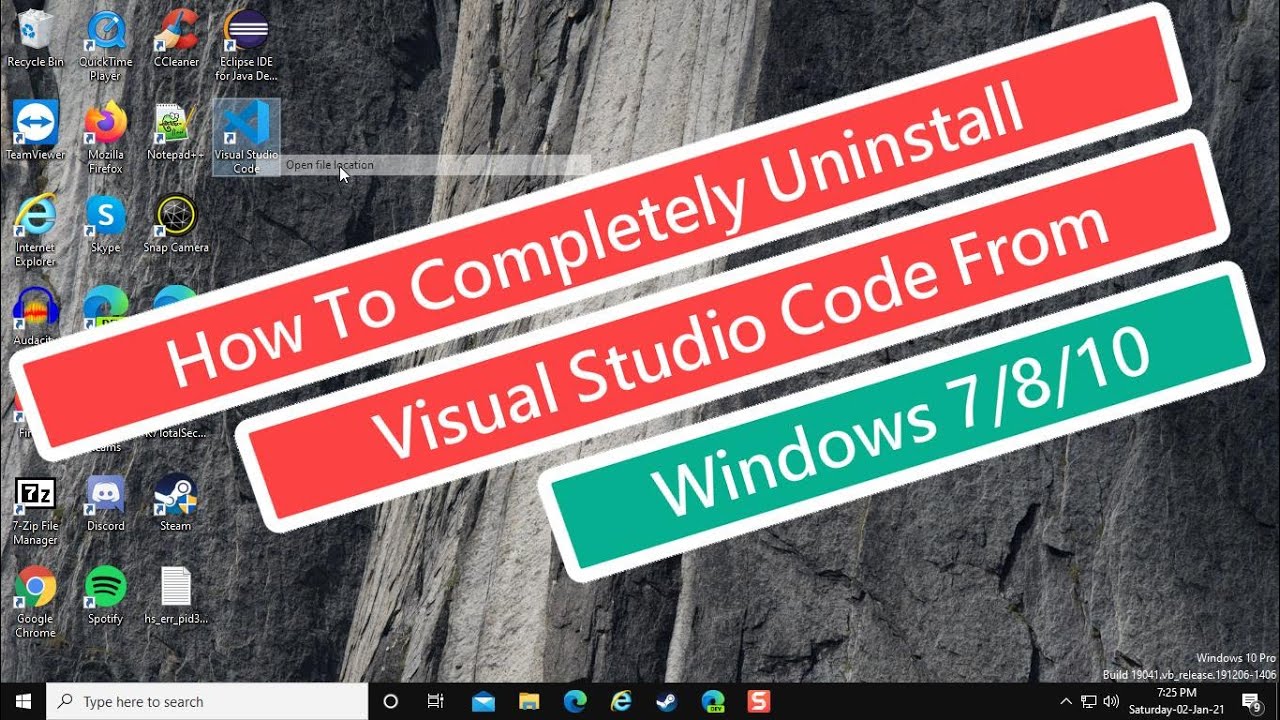Select the Discord desktop shortcut
Image resolution: width=1280 pixels, height=720 pixels.
pyautogui.click(x=105, y=504)
